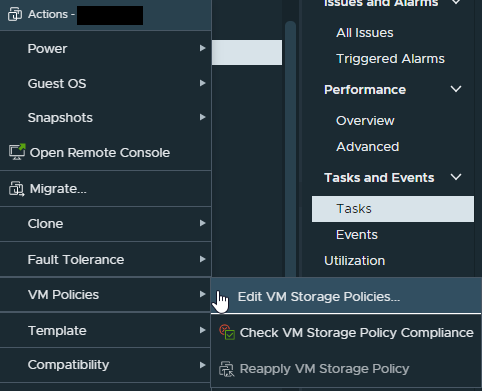Select Edit VM Storage Policies...
Screen dimensions: 482x391
tap(346, 296)
